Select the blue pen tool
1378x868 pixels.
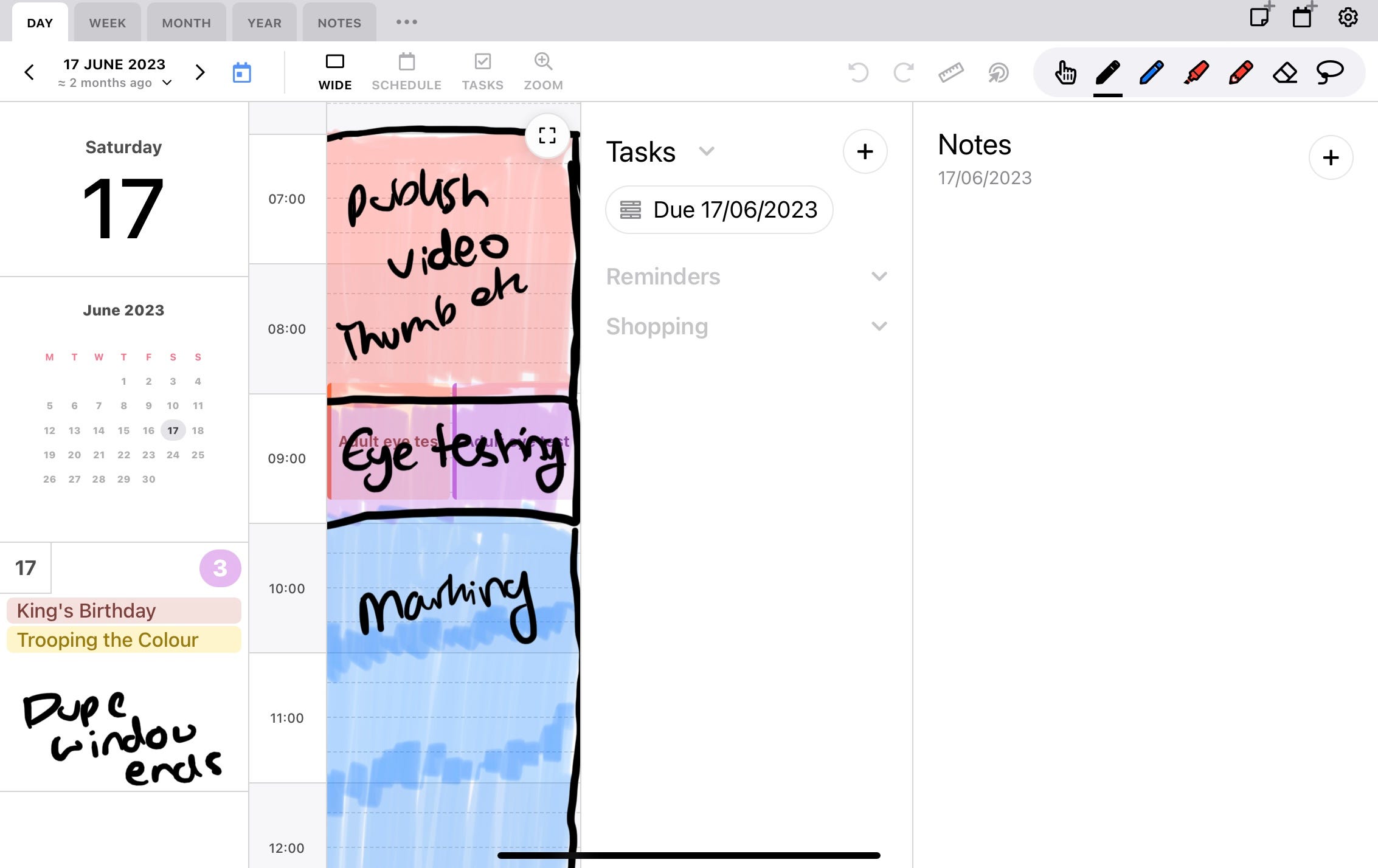(1151, 73)
